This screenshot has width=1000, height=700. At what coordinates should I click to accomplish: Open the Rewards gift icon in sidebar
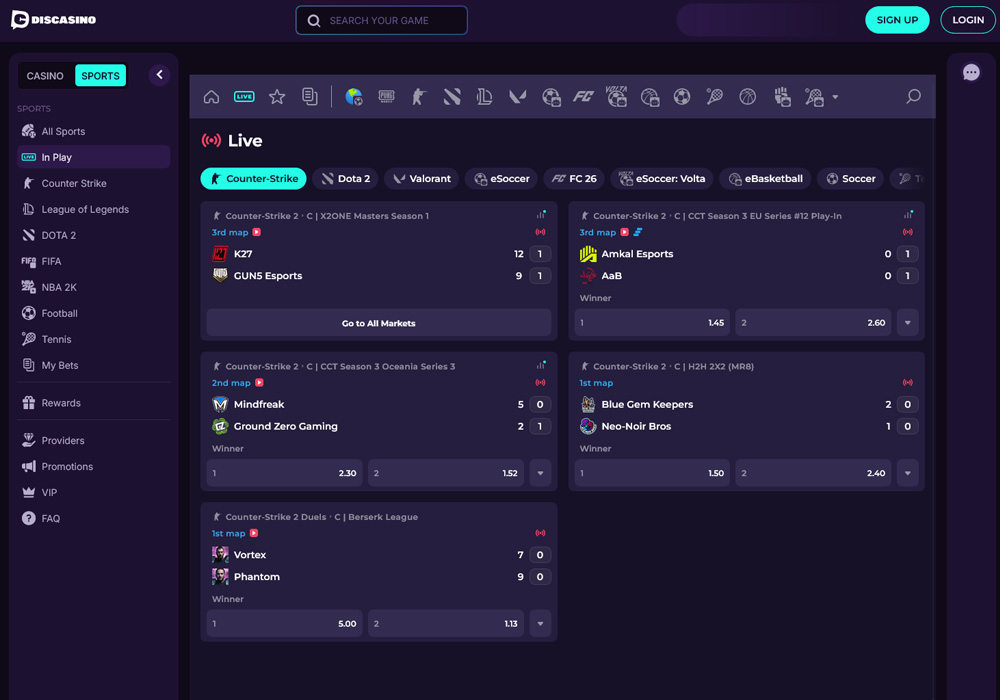coord(29,402)
